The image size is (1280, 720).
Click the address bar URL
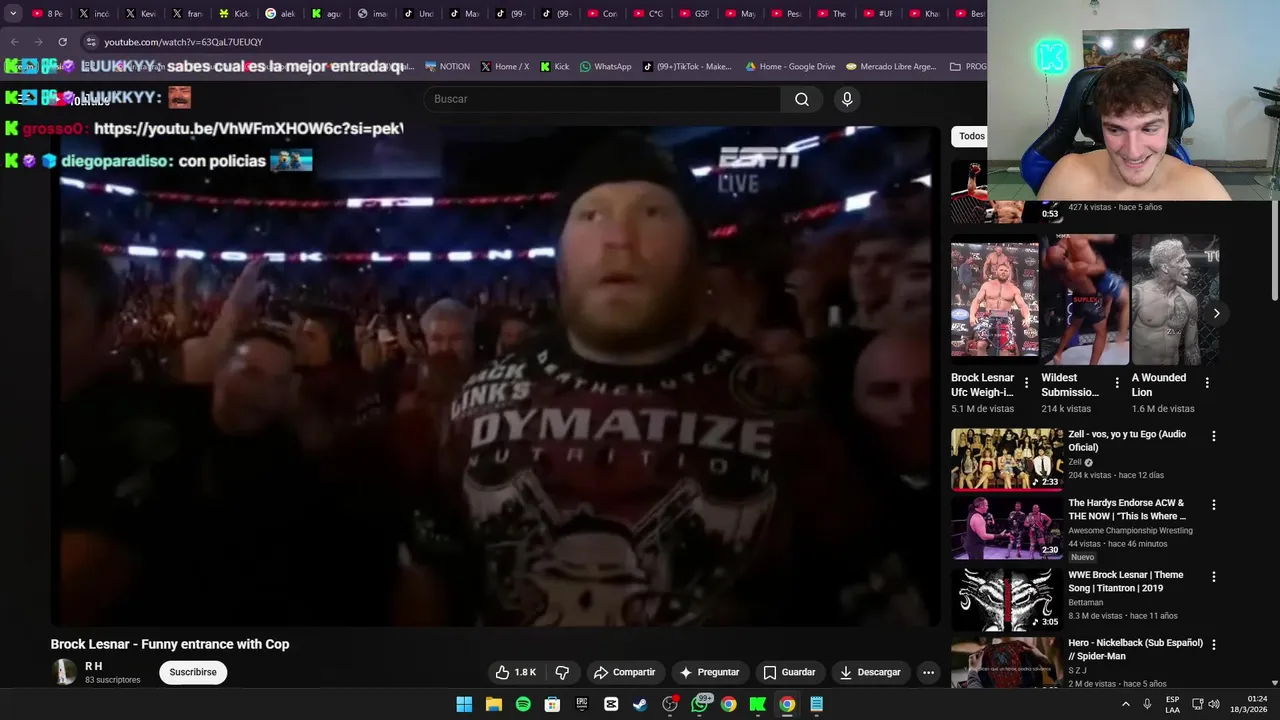[184, 42]
